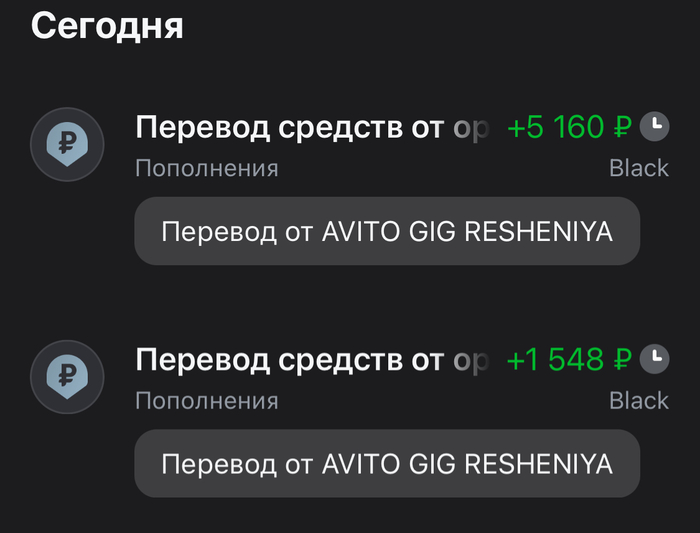This screenshot has height=533, width=700.
Task: Click "Пополнения" category of the 1 548 ₽ transfer
Action: click(206, 401)
